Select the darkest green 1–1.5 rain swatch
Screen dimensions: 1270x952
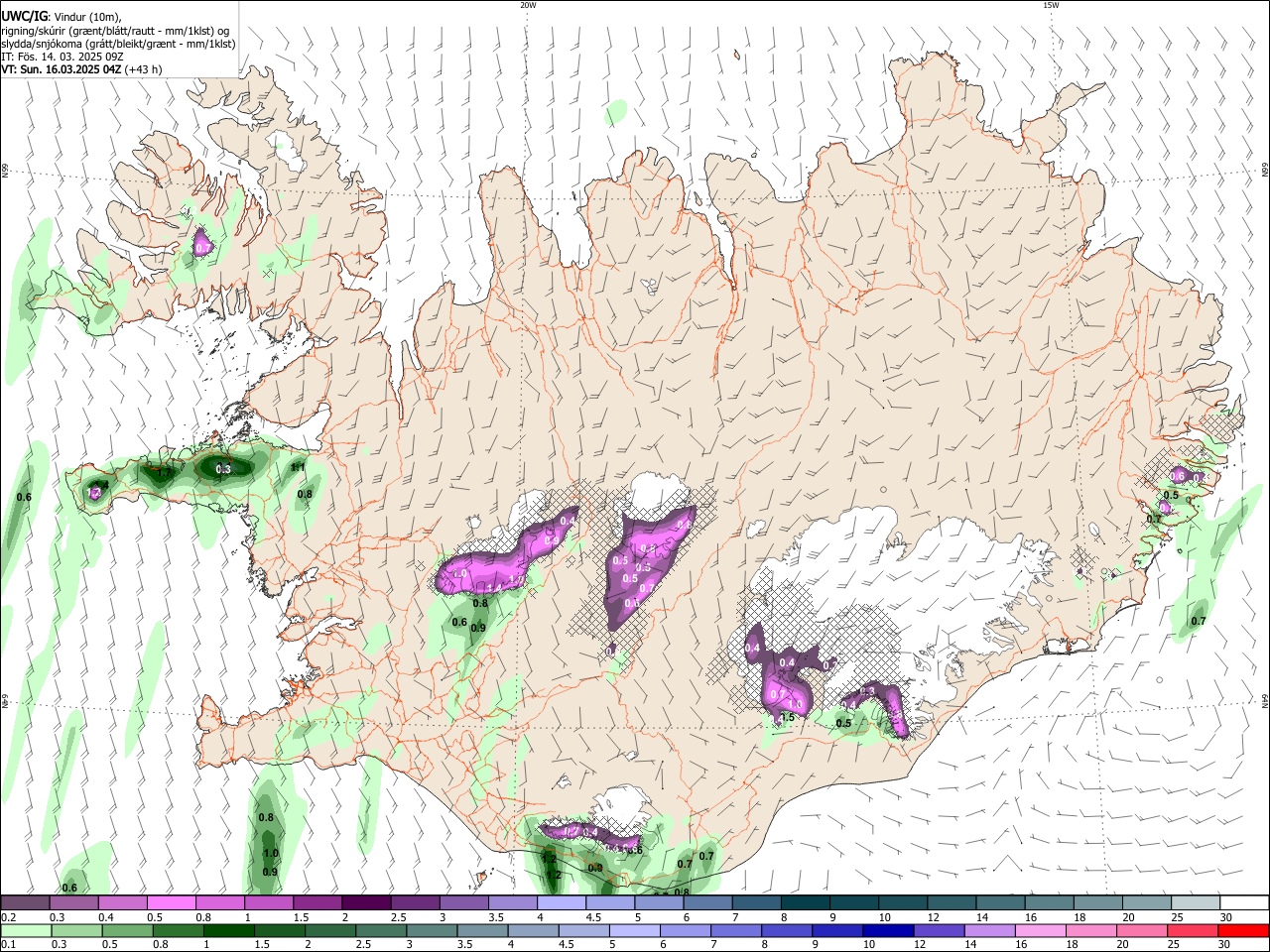pos(228,930)
